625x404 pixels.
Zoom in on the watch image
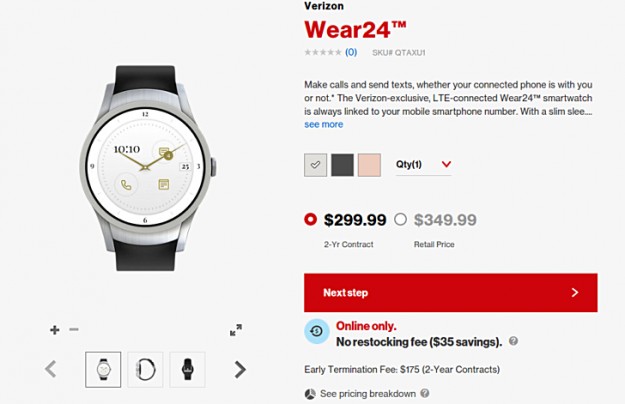54,330
